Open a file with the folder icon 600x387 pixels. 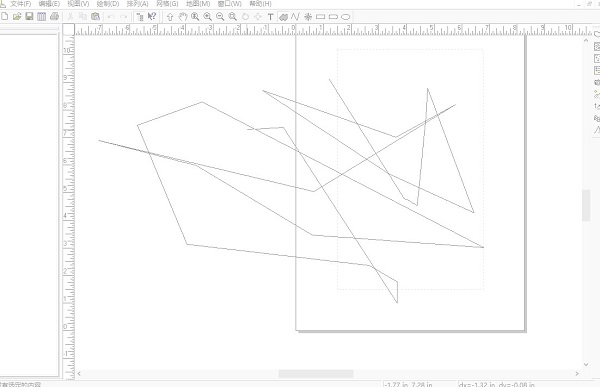pyautogui.click(x=17, y=16)
